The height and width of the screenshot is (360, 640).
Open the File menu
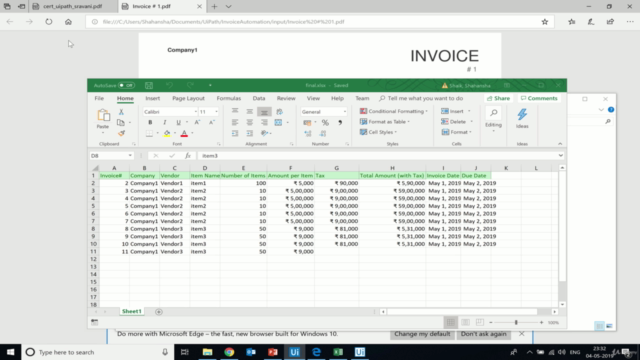point(99,98)
